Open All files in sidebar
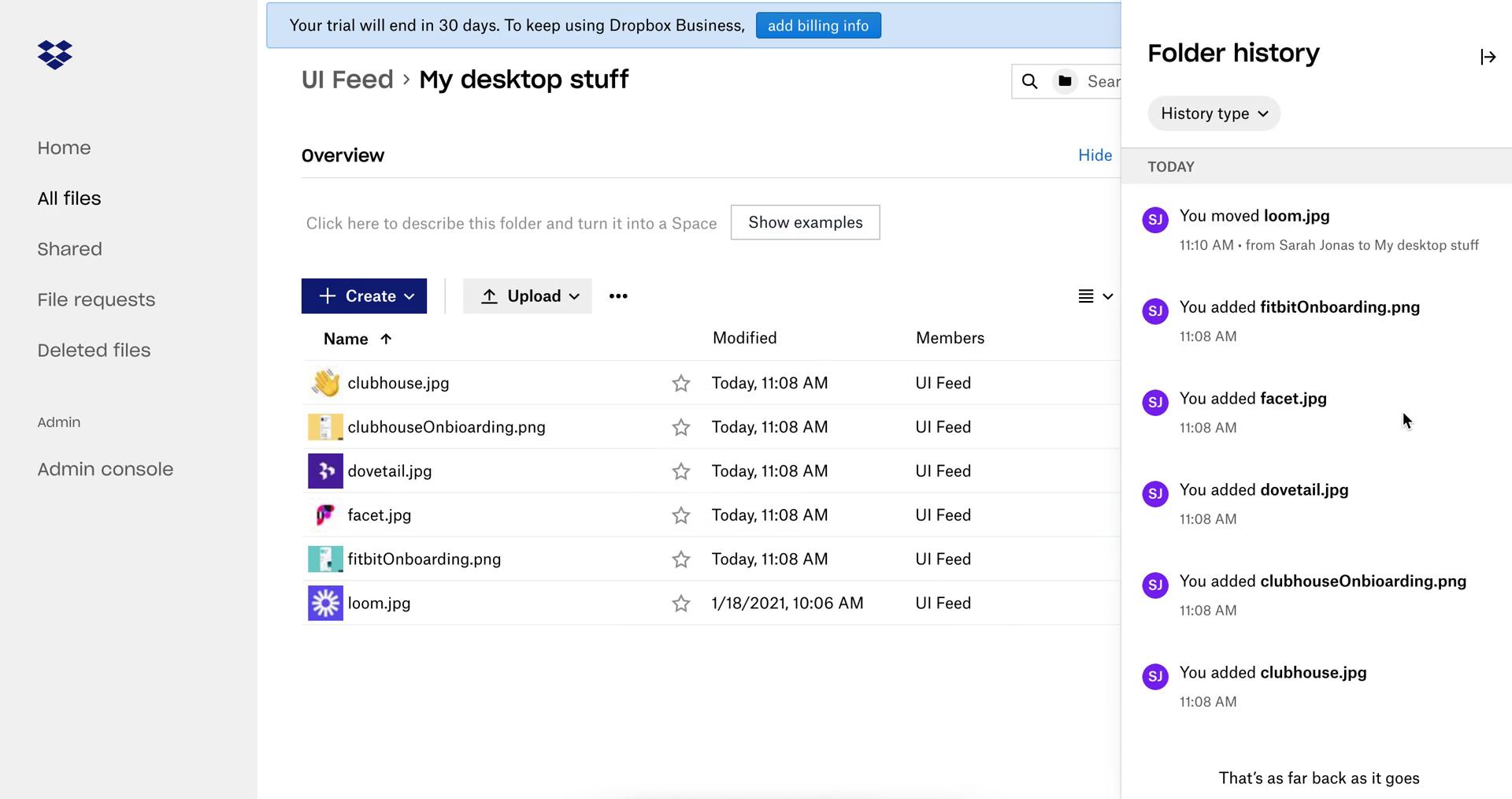 [x=69, y=199]
